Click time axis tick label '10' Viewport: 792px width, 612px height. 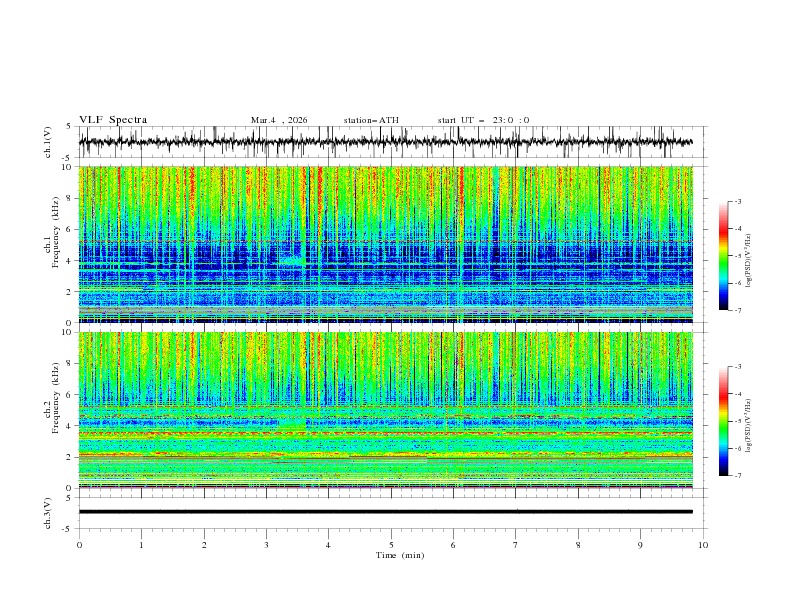(703, 545)
